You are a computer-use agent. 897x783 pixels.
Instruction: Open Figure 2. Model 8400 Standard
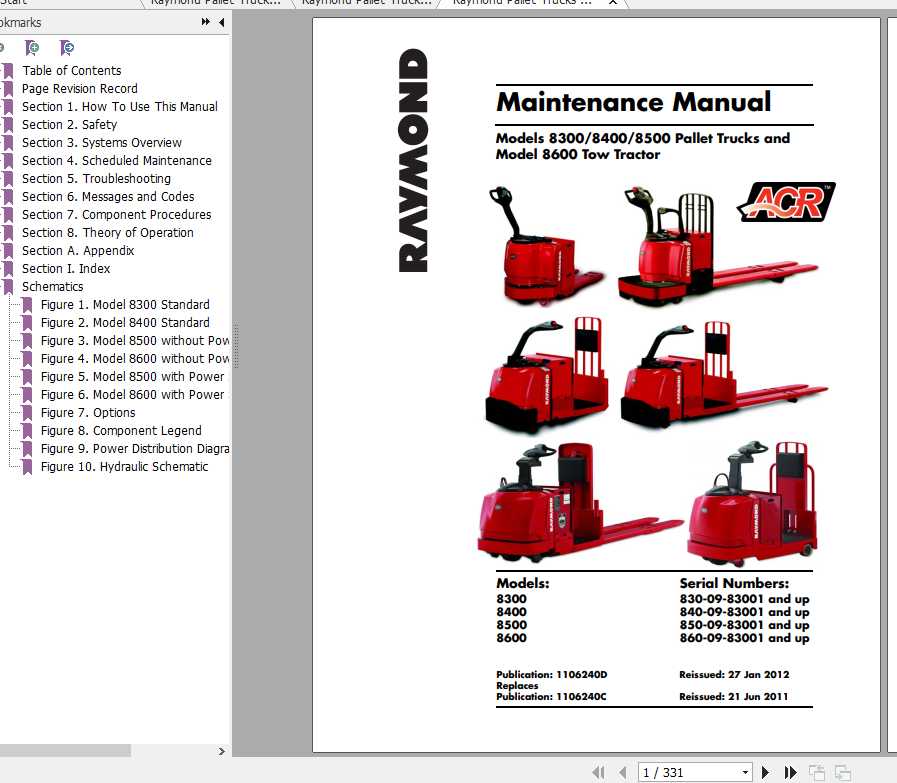point(125,323)
